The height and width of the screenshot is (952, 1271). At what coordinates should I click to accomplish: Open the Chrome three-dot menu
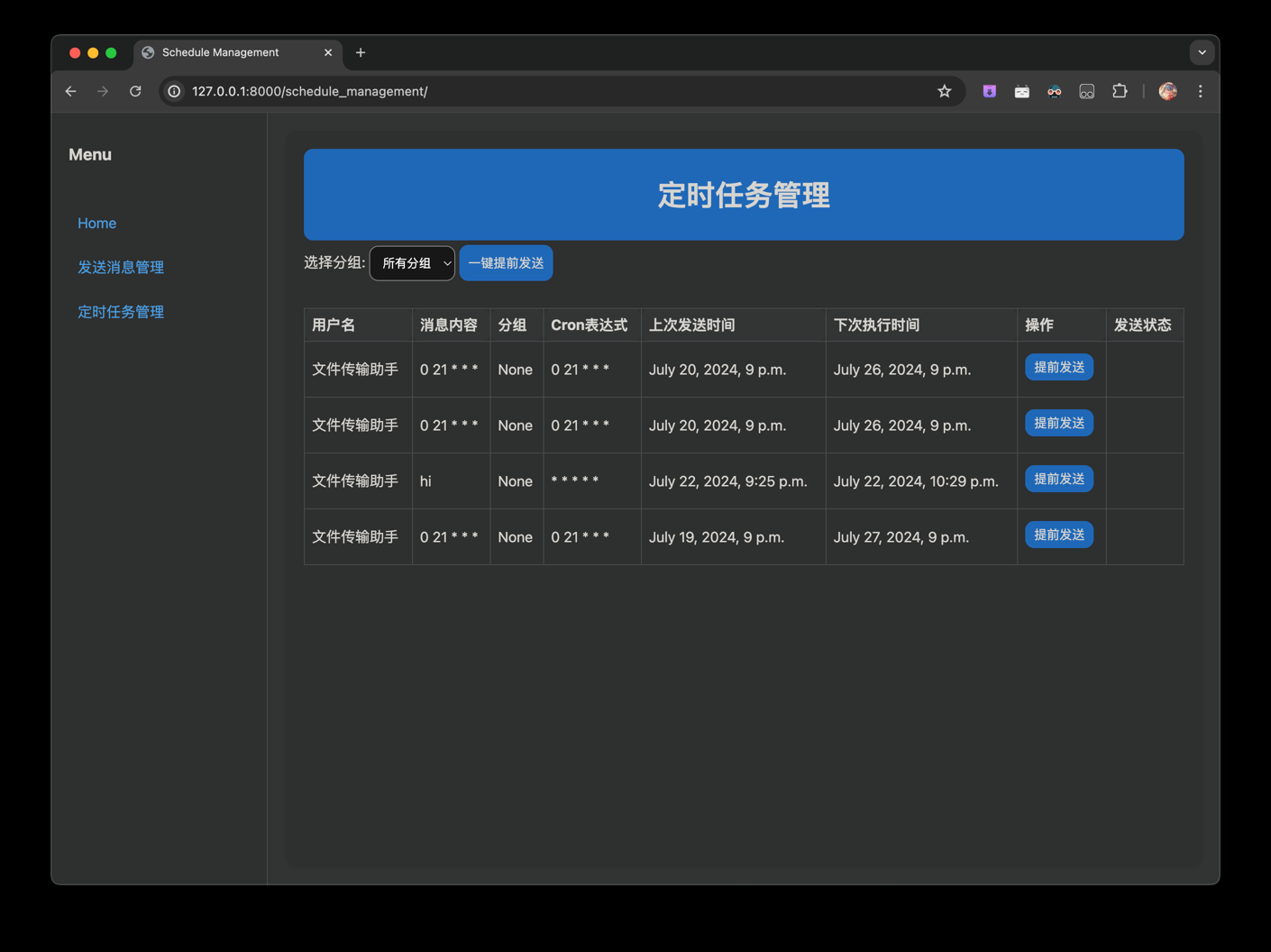(1200, 91)
